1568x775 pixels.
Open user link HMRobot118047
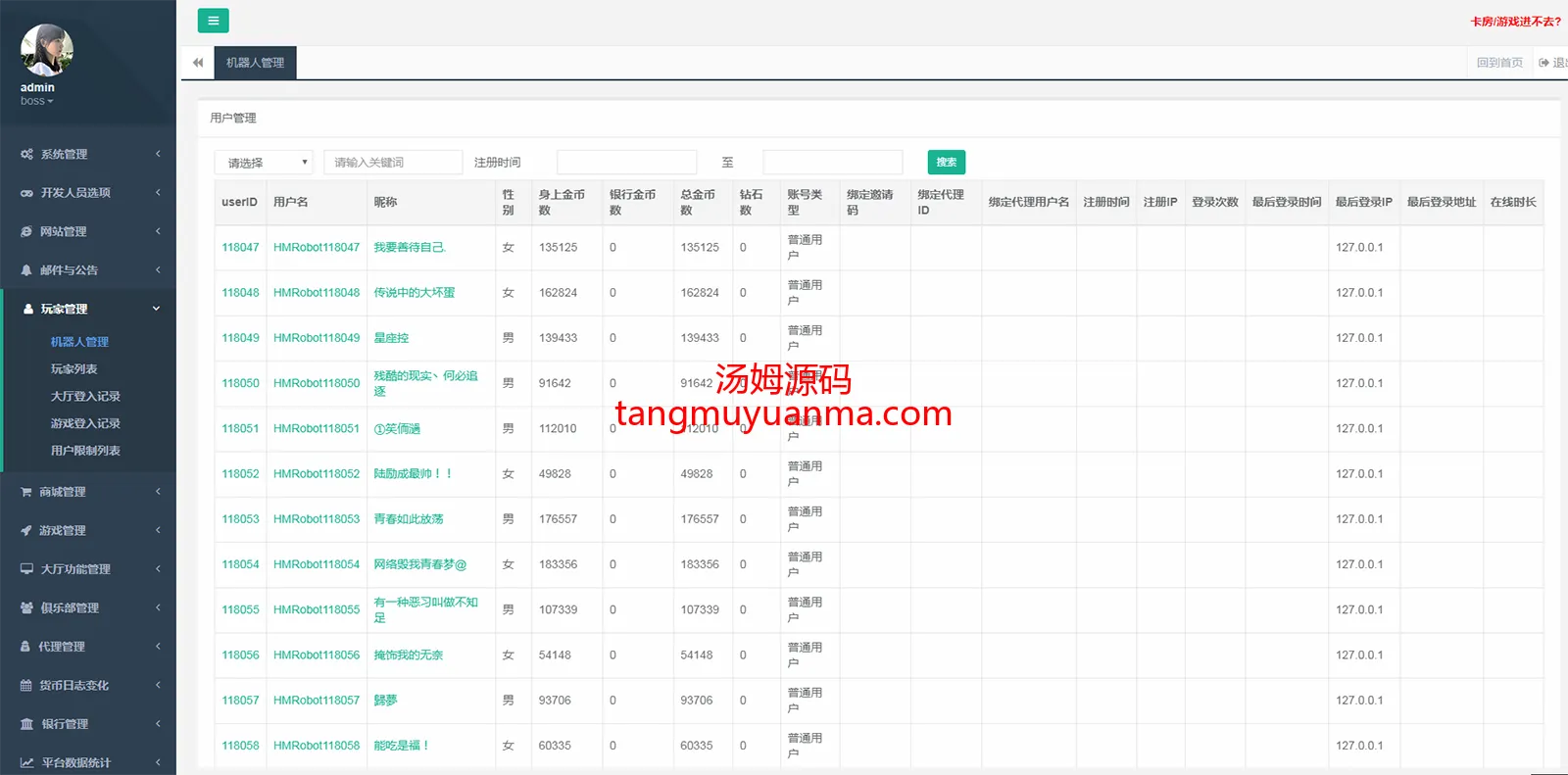pos(317,248)
